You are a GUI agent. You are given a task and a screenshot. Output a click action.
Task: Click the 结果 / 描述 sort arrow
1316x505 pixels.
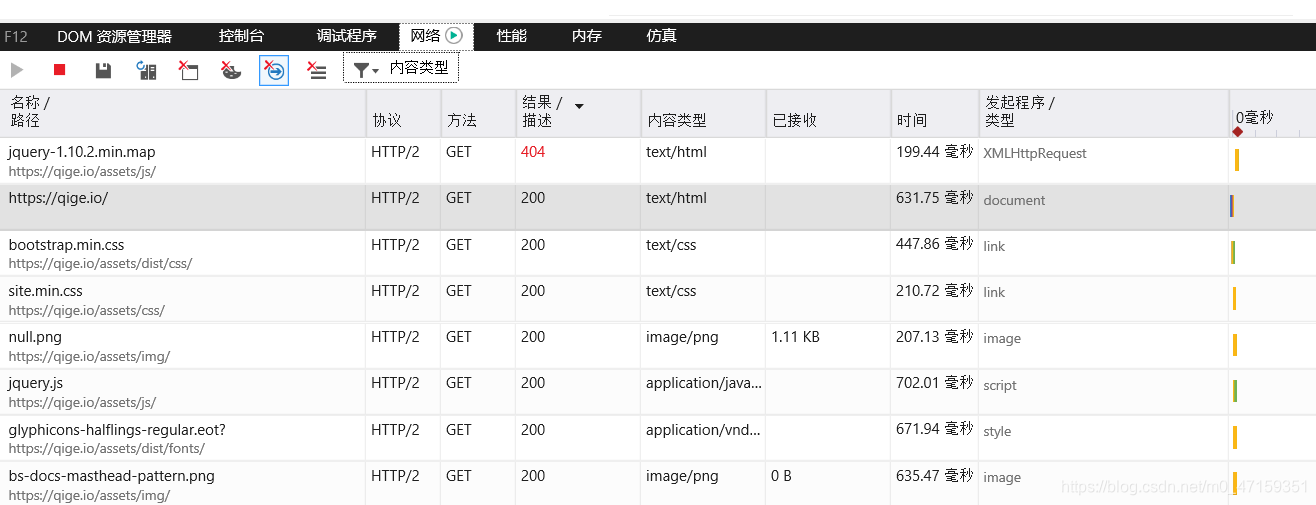coord(578,105)
